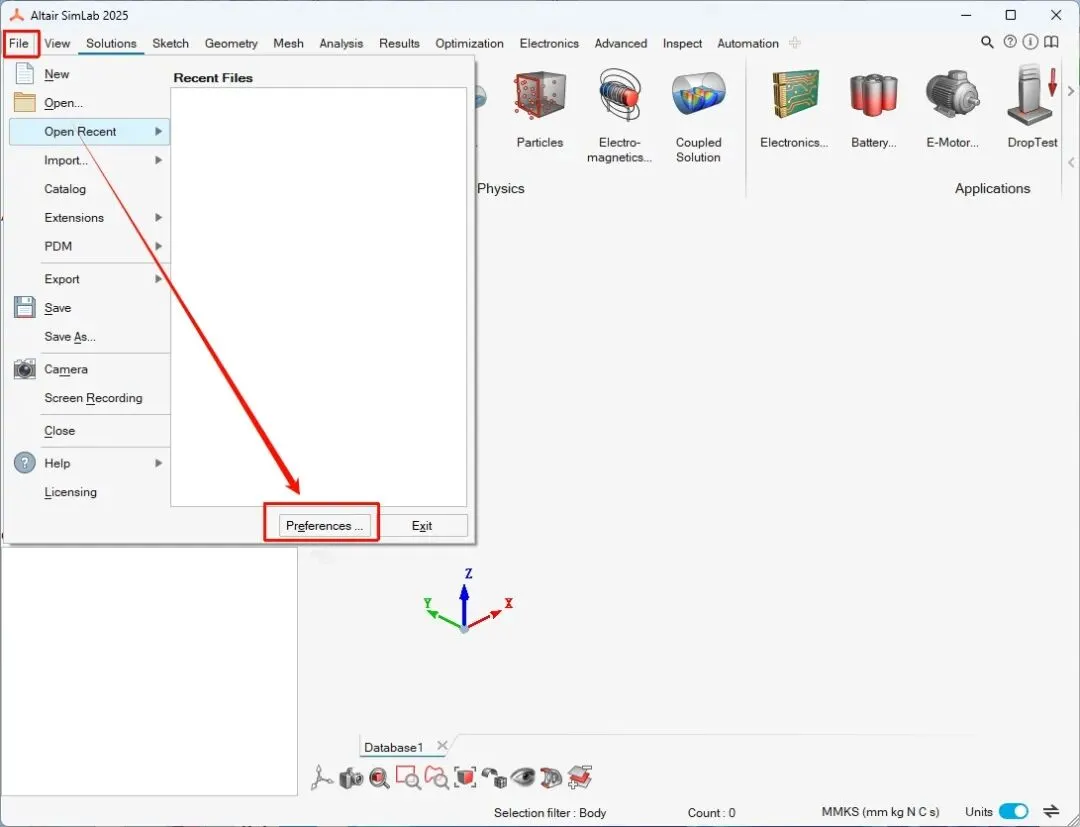Click the camera view icon in bottom toolbar

pos(351,778)
